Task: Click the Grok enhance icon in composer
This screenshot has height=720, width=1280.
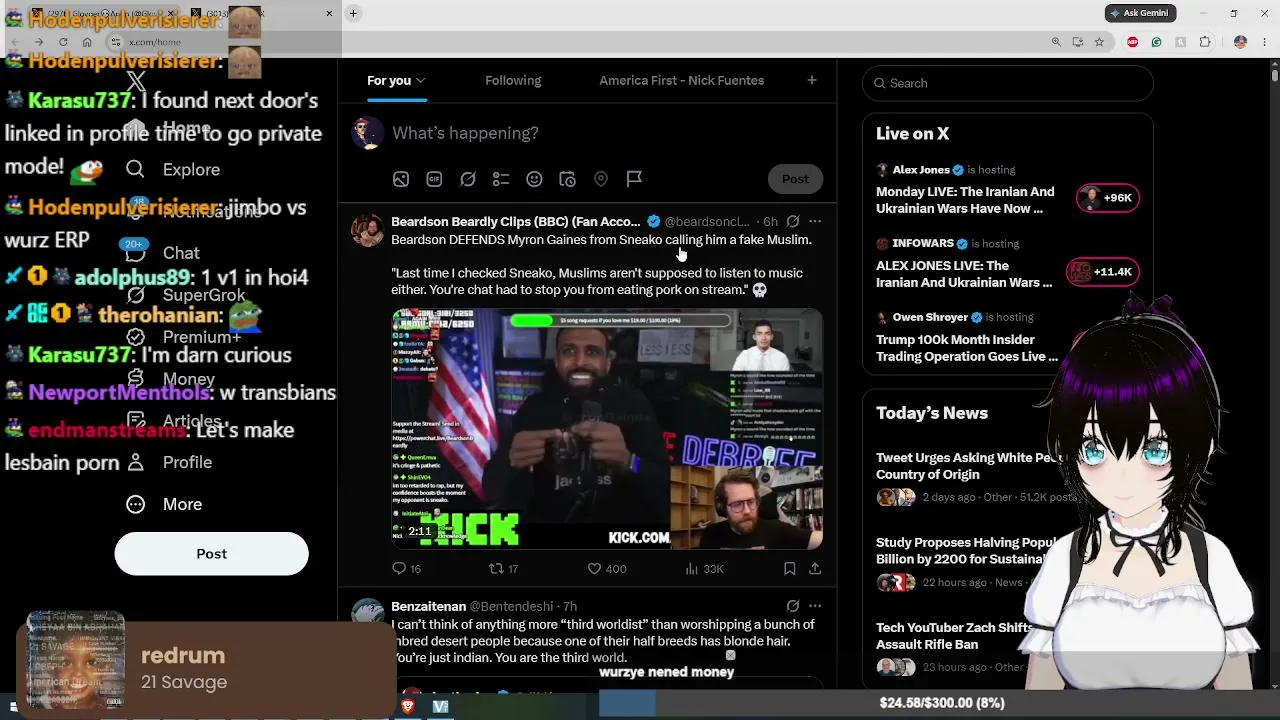Action: [x=467, y=179]
